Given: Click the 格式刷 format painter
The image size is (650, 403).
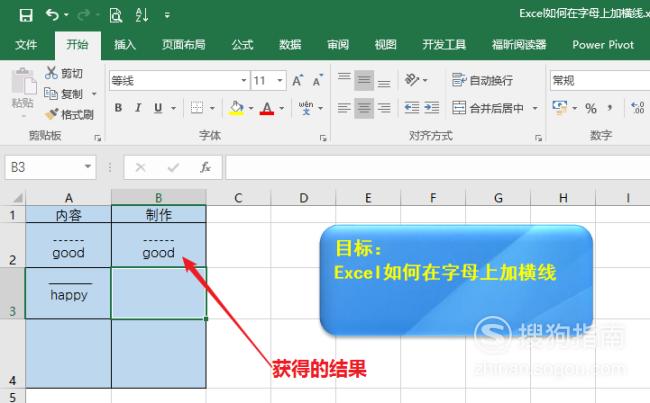Looking at the screenshot, I should pos(69,114).
